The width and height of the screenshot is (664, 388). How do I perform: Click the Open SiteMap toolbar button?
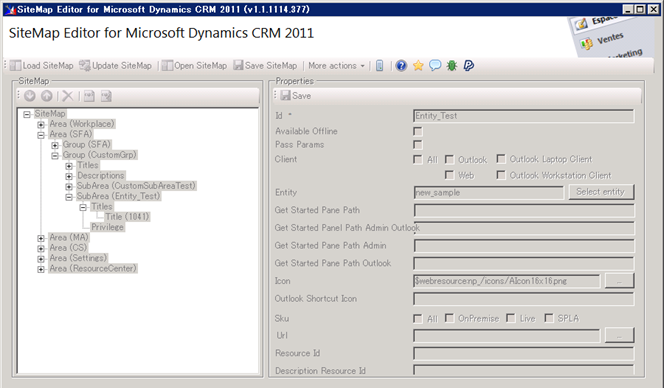coord(194,66)
